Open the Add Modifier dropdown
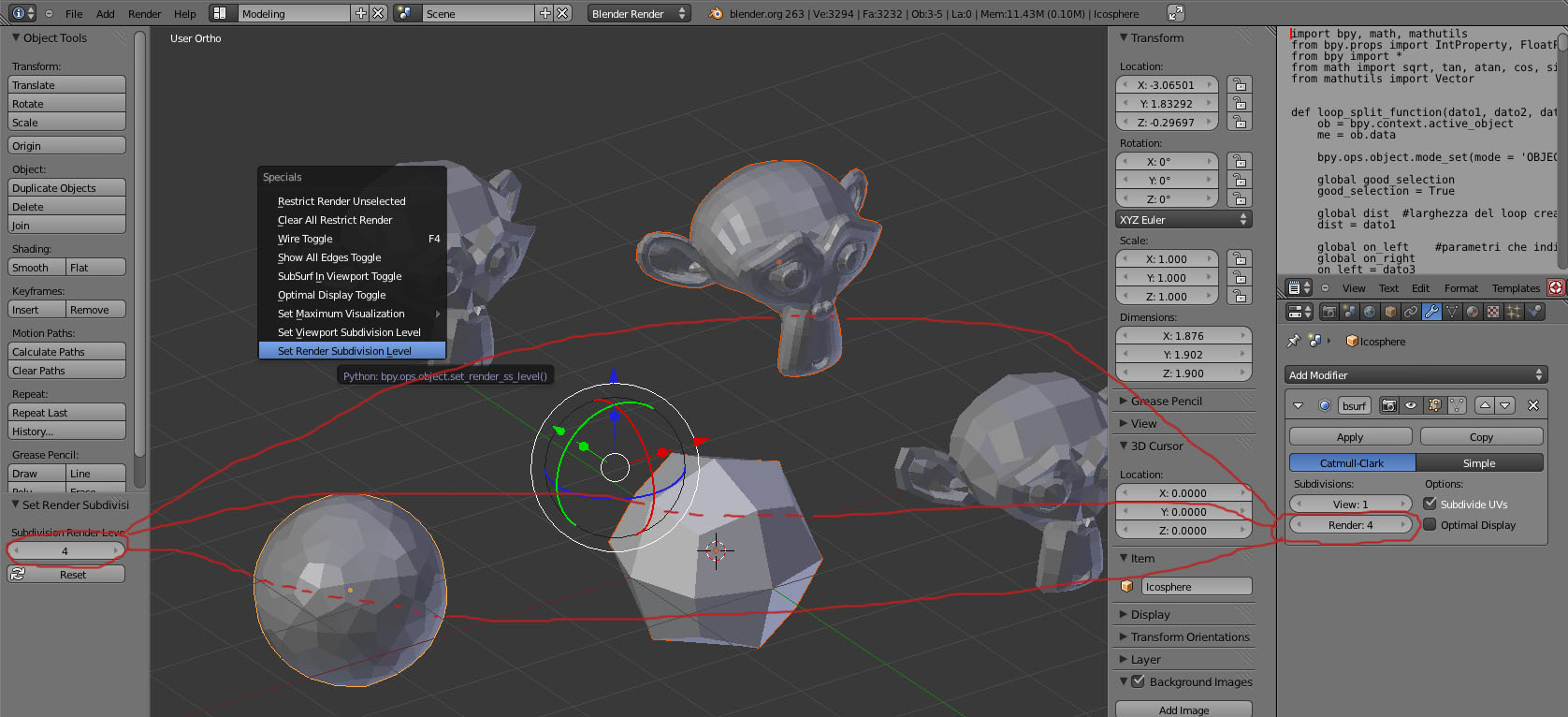 click(1416, 374)
